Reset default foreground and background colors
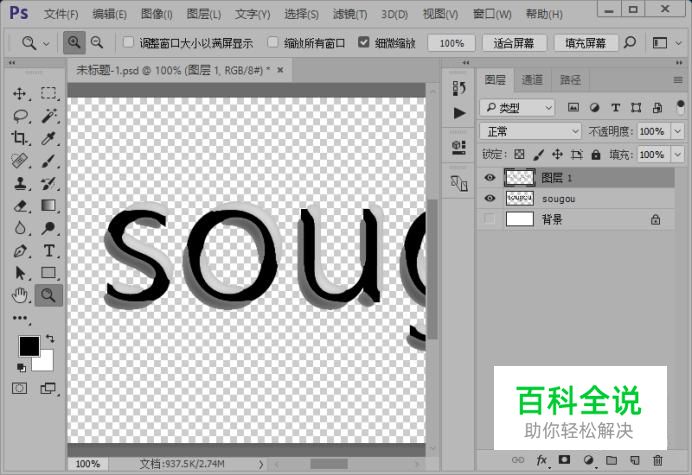Viewport: 692px width, 475px height. (21, 367)
